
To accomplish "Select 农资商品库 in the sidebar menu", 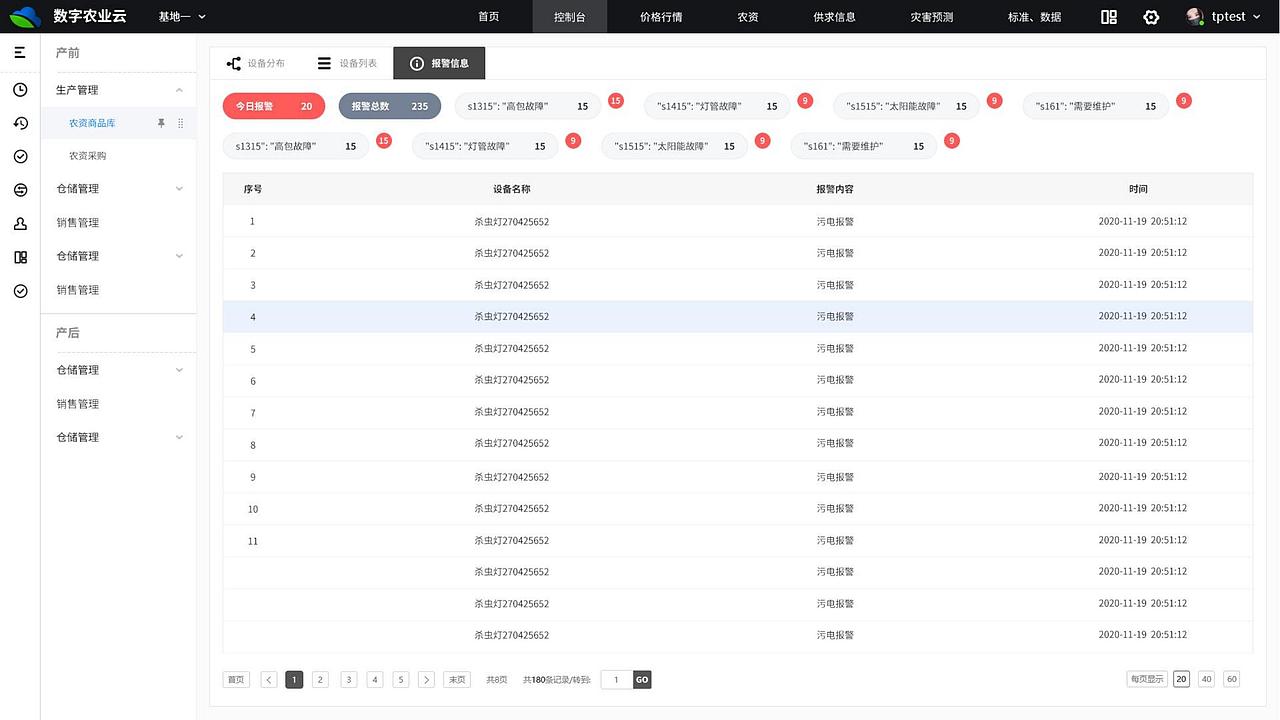I will tap(92, 123).
